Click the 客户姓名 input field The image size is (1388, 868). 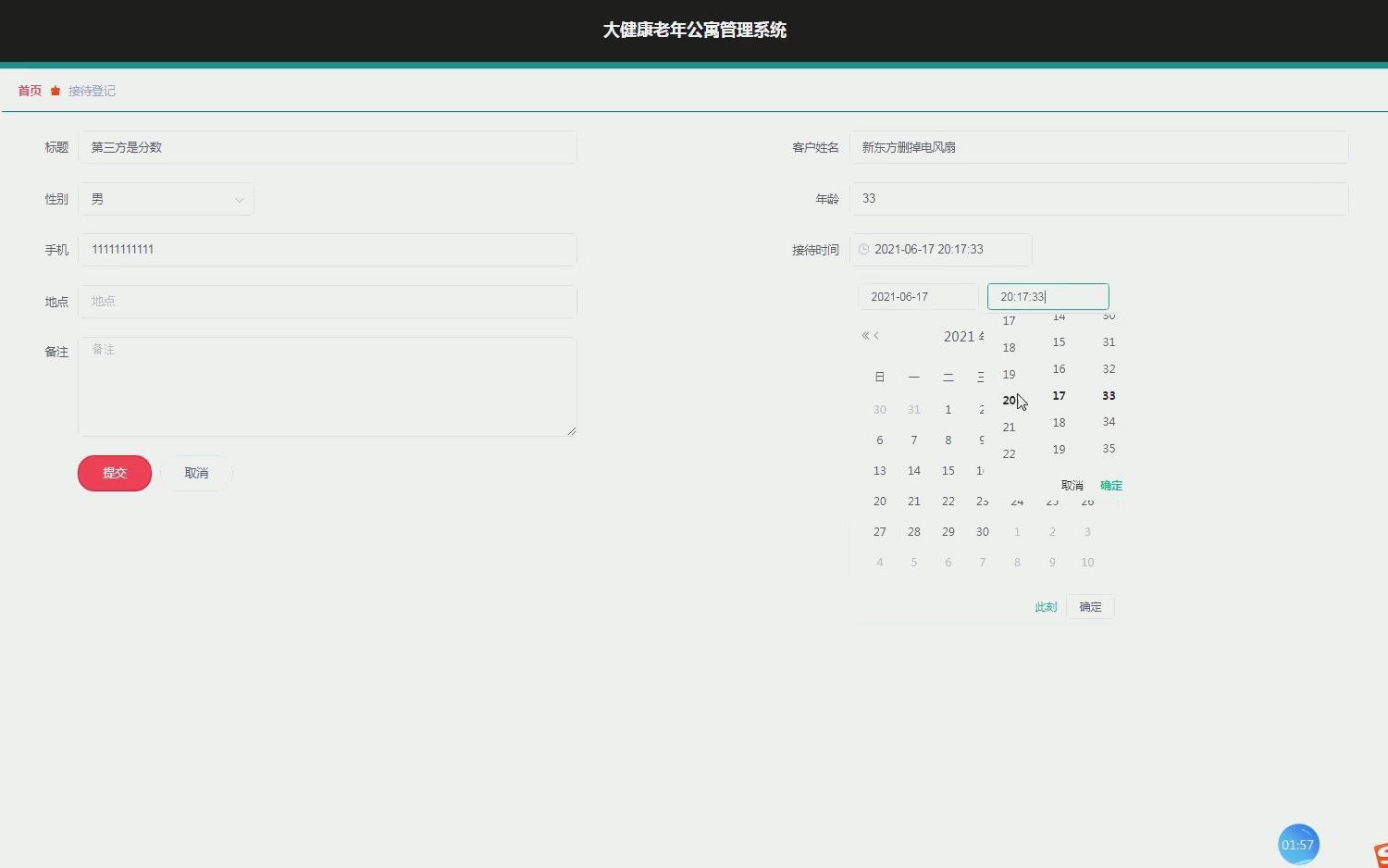click(1098, 147)
